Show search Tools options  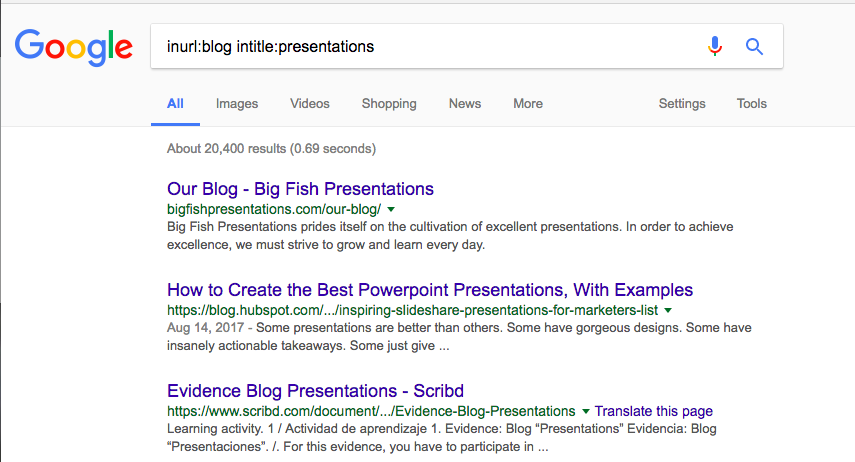751,104
